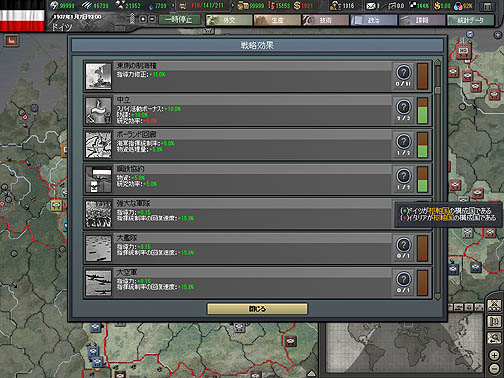This screenshot has width=504, height=378.
Task: Click the zoom out button near minimap
Action: coord(494,368)
